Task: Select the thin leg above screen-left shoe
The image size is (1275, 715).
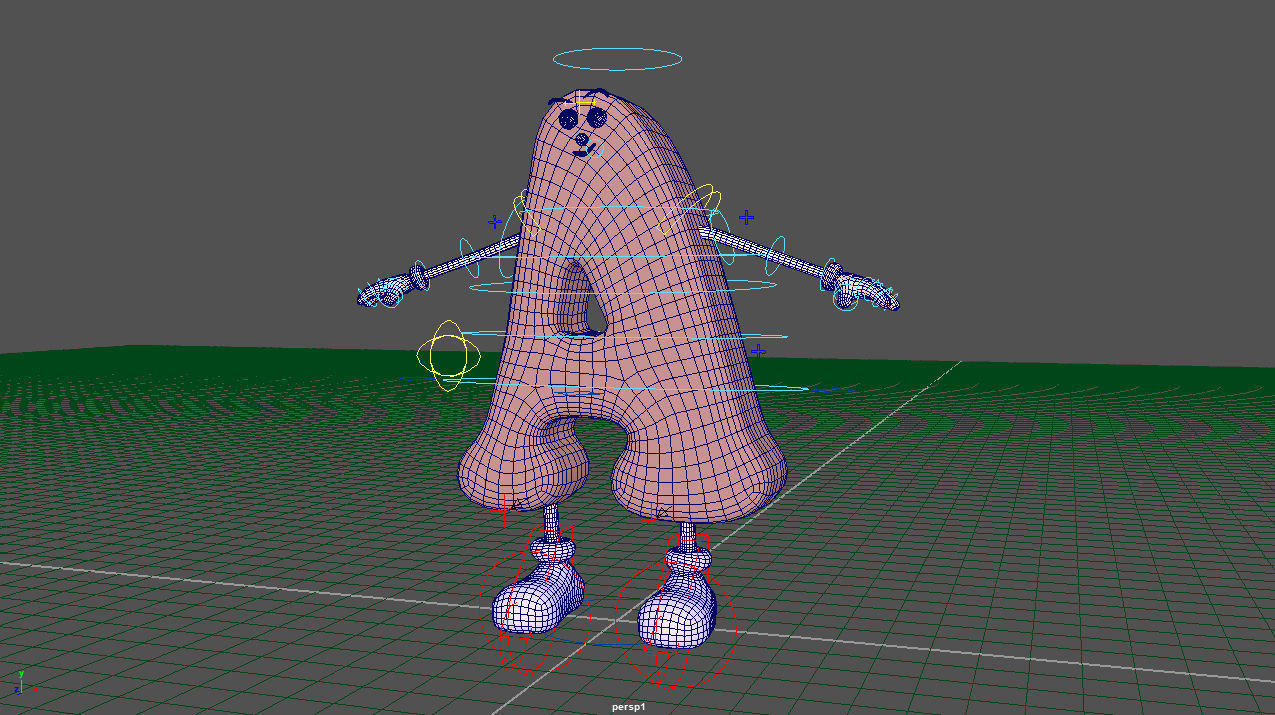Action: tap(551, 520)
